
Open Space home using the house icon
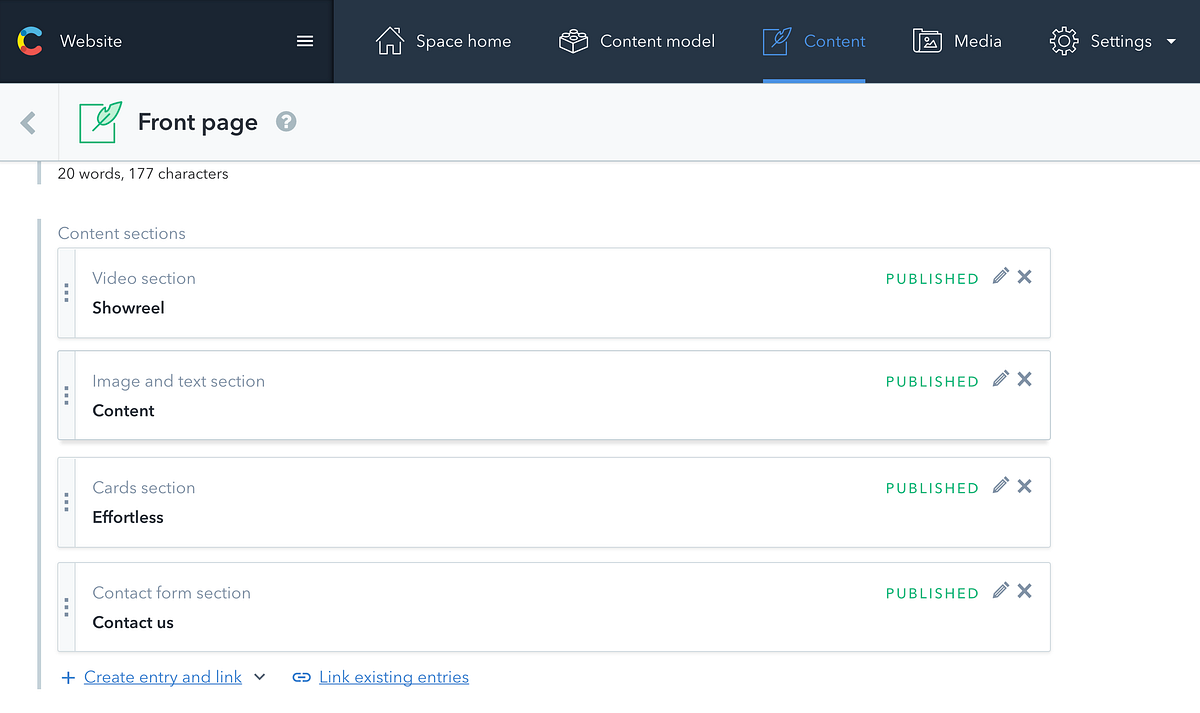point(389,41)
